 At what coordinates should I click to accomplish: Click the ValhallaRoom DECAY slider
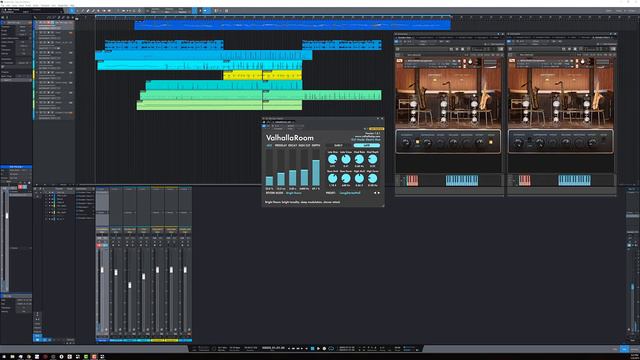pyautogui.click(x=293, y=168)
